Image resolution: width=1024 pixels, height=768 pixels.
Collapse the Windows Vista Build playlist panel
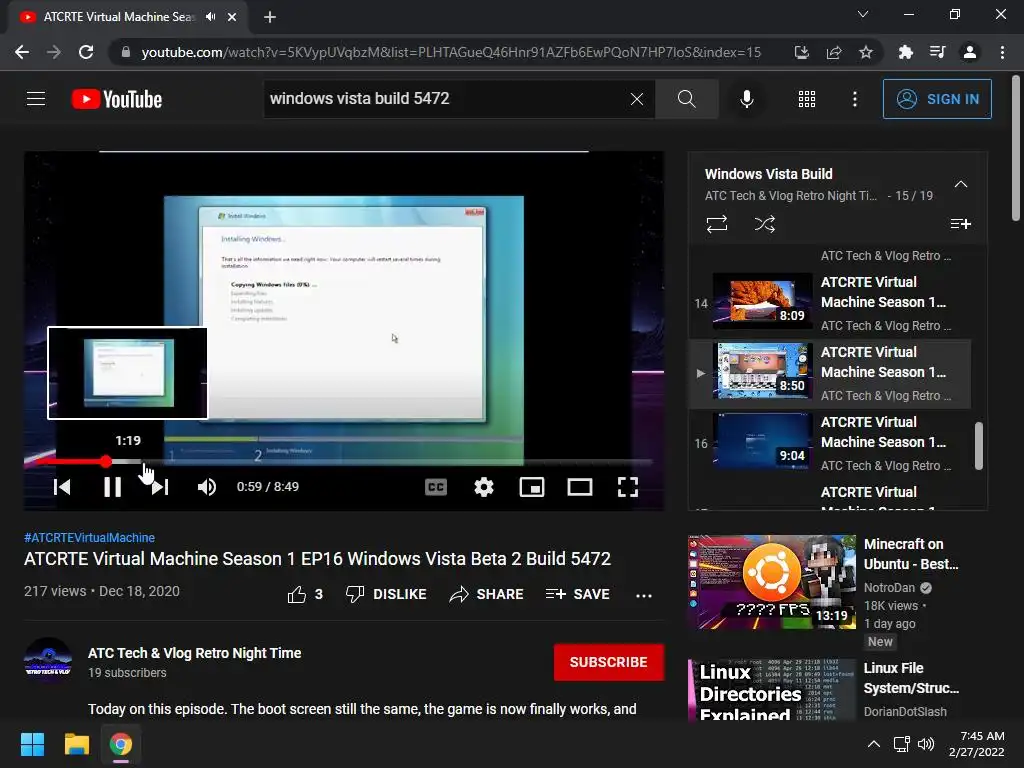point(961,184)
